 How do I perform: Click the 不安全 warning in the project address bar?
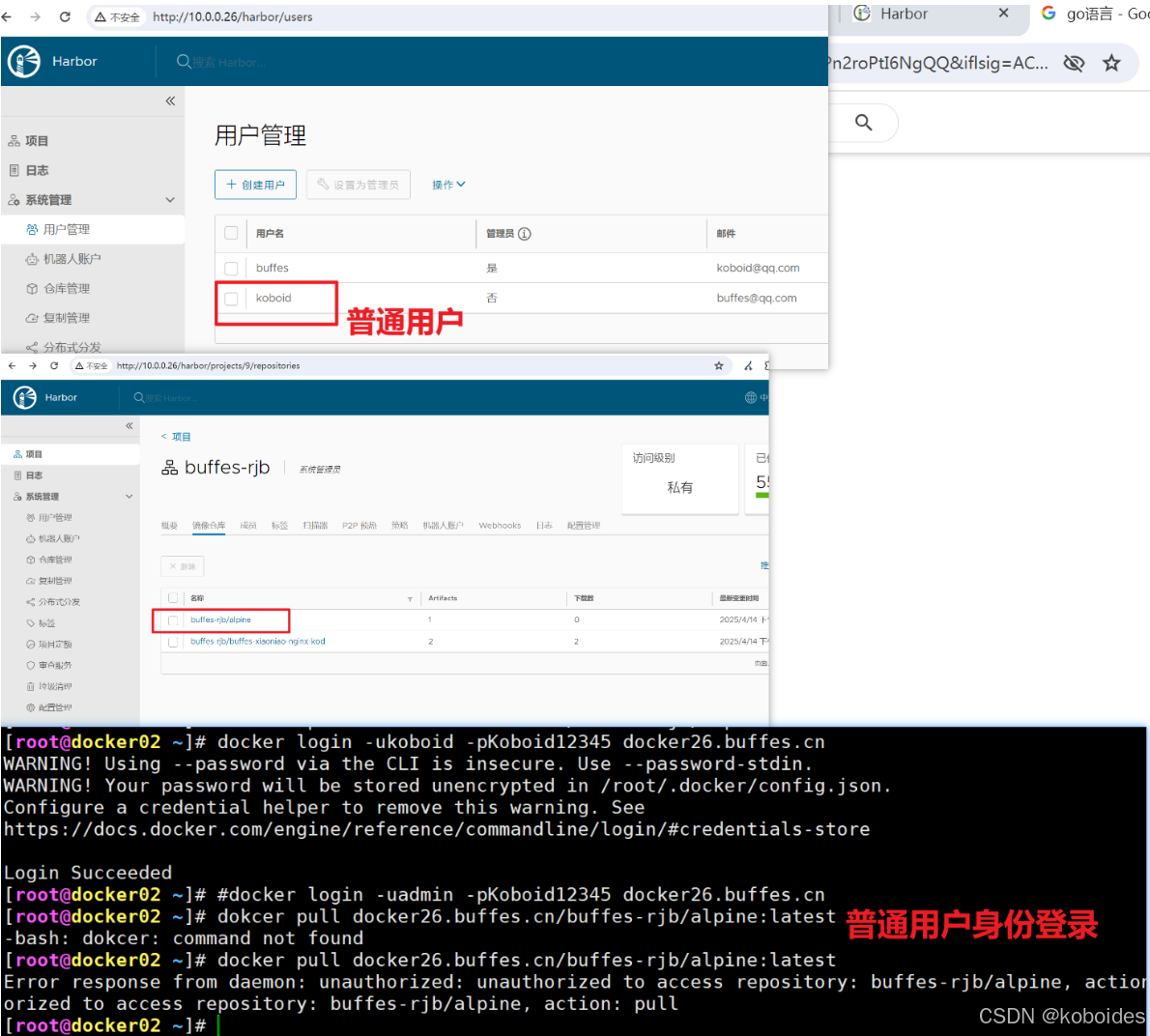[x=92, y=366]
